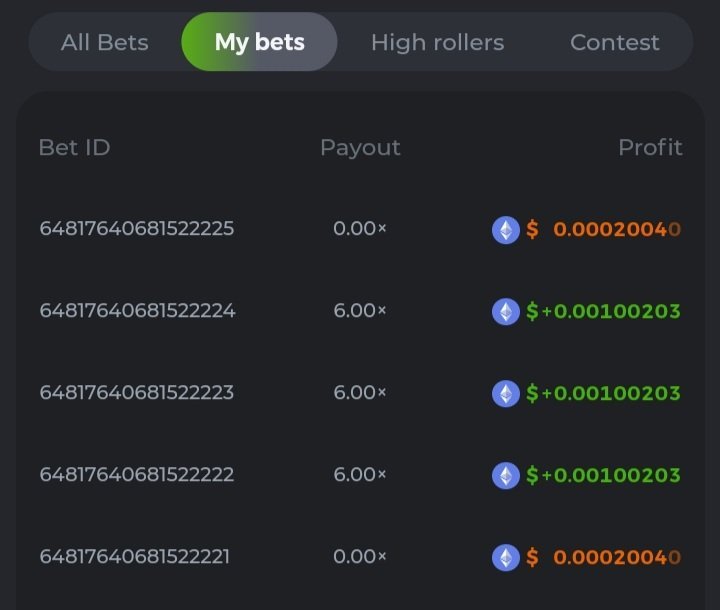Click the Profit column header
This screenshot has width=720, height=610.
click(650, 148)
